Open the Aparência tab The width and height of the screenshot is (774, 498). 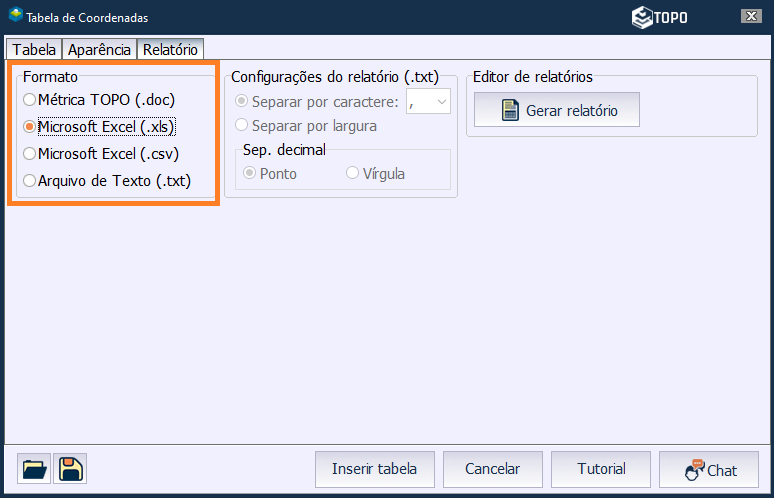pyautogui.click(x=99, y=49)
